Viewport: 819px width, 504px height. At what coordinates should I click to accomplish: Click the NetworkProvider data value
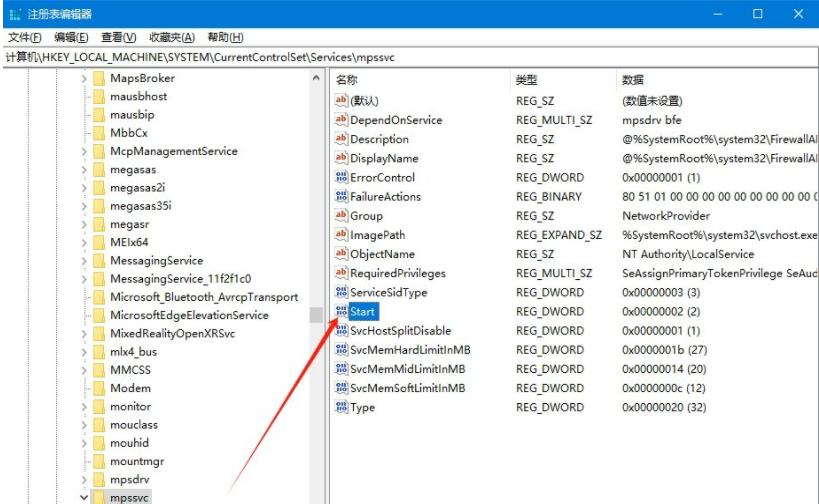click(x=666, y=216)
